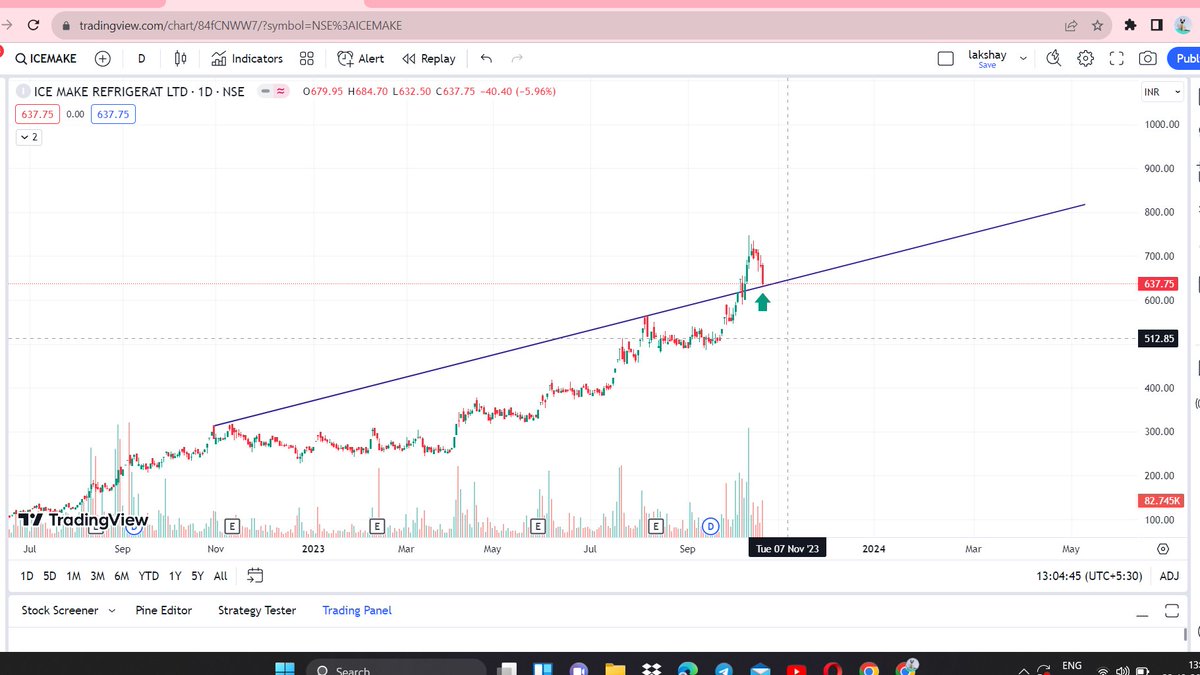The height and width of the screenshot is (675, 1200).
Task: Save the lakshay chart layout
Action: tap(987, 65)
